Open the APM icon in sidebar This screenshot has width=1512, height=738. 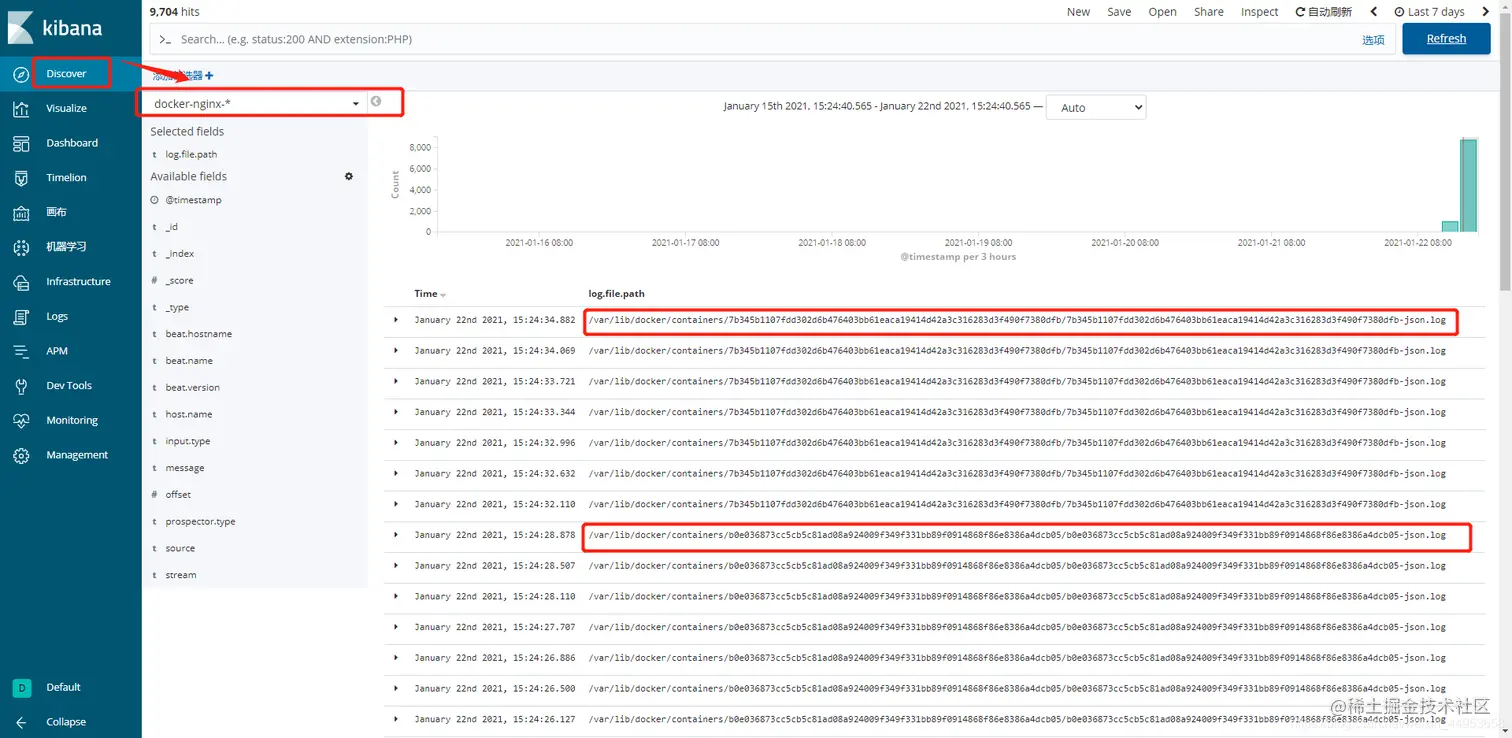21,351
